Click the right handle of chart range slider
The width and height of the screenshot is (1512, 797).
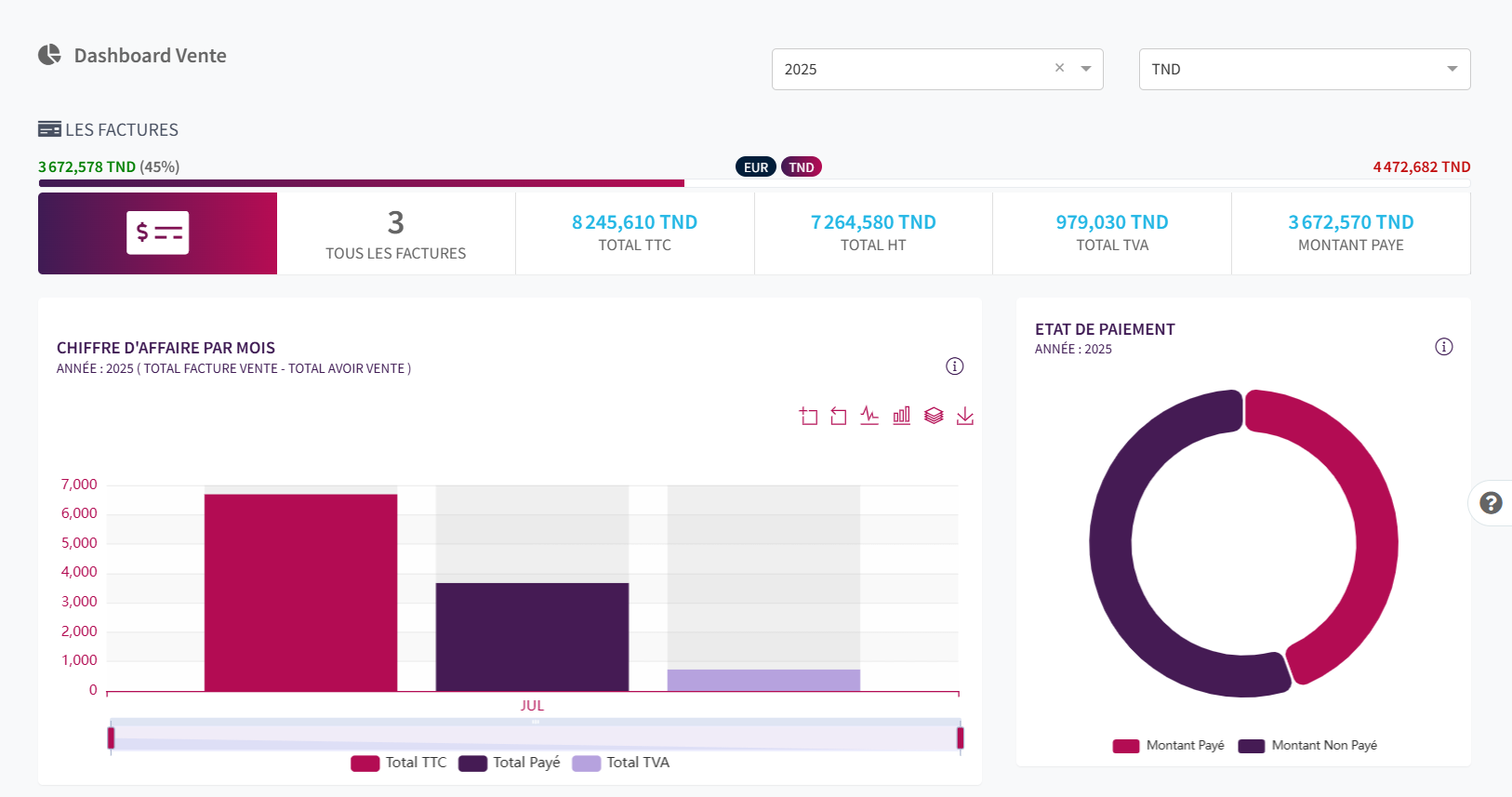(x=960, y=738)
